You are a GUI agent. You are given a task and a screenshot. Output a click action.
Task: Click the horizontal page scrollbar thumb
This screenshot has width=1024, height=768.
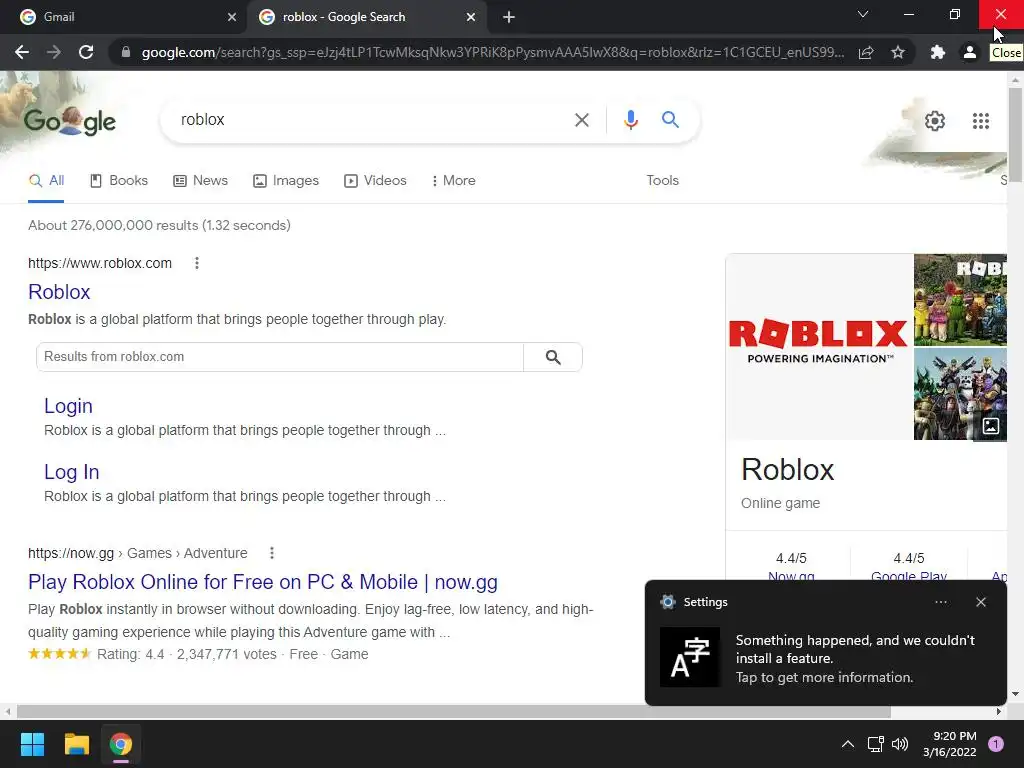[453, 711]
